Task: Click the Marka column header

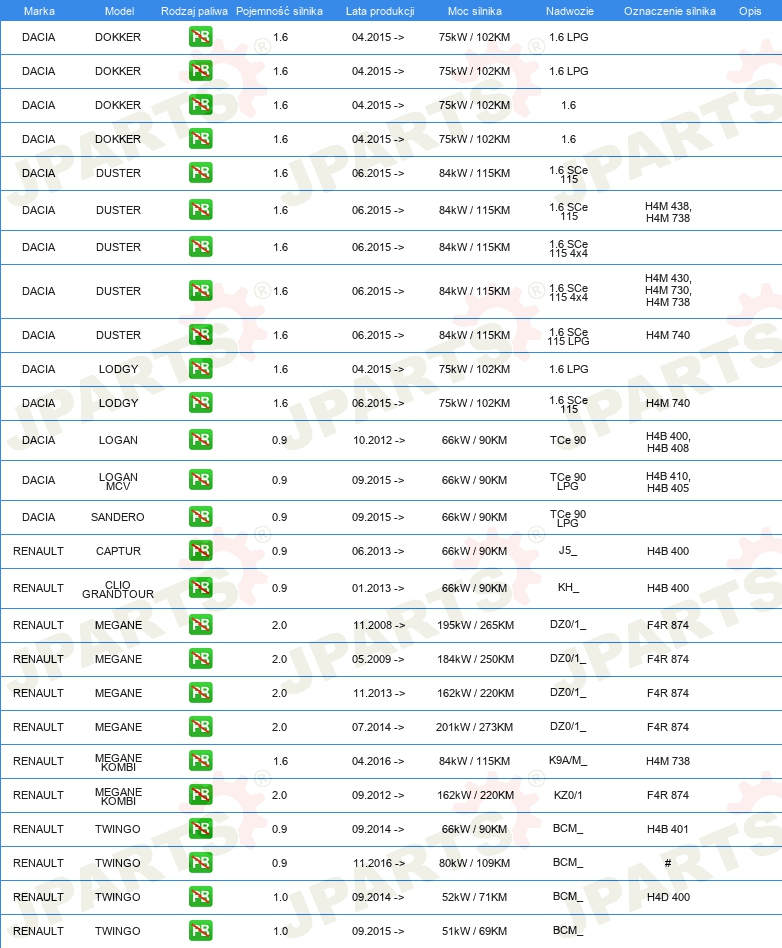Action: tap(39, 11)
